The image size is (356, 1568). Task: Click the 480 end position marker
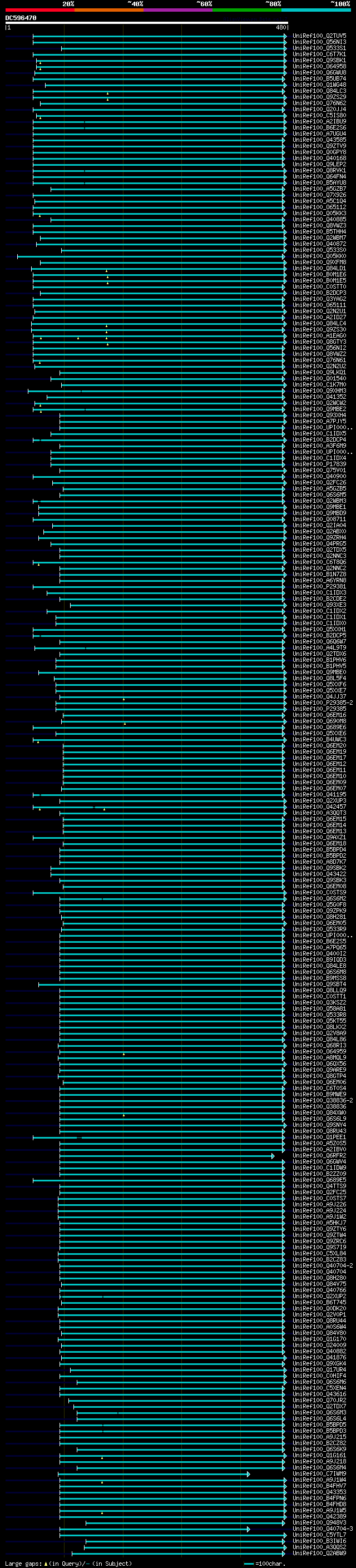[281, 27]
